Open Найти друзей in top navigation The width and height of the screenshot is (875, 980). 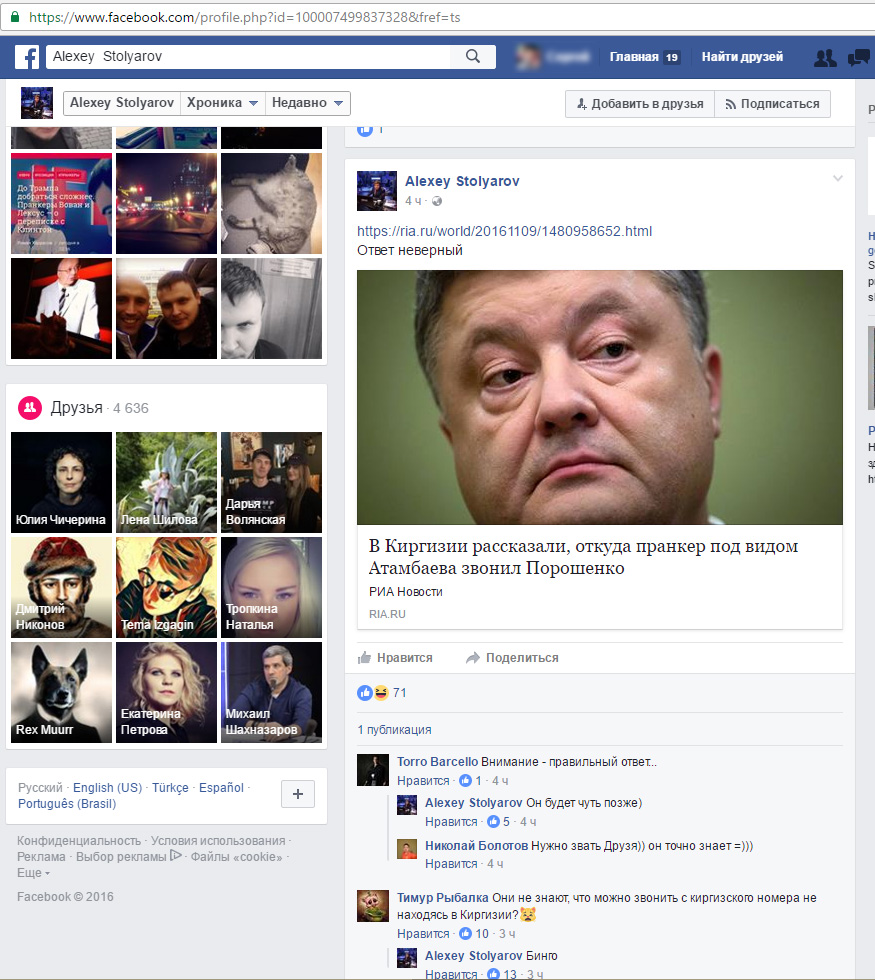click(x=742, y=57)
